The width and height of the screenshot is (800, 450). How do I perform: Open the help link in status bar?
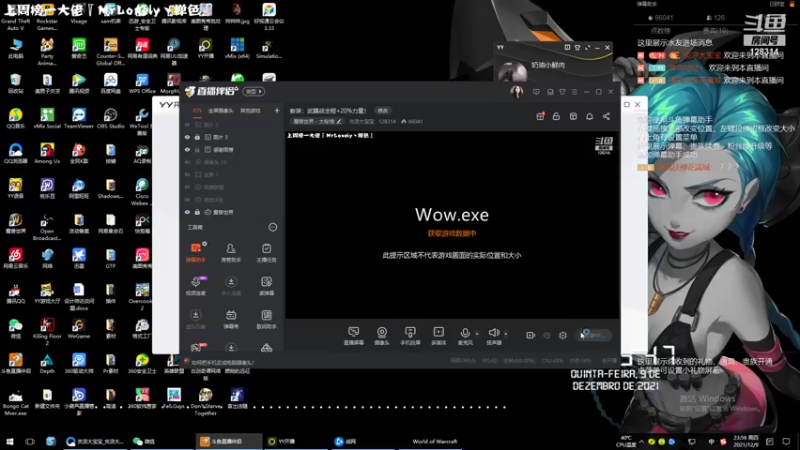coord(222,363)
